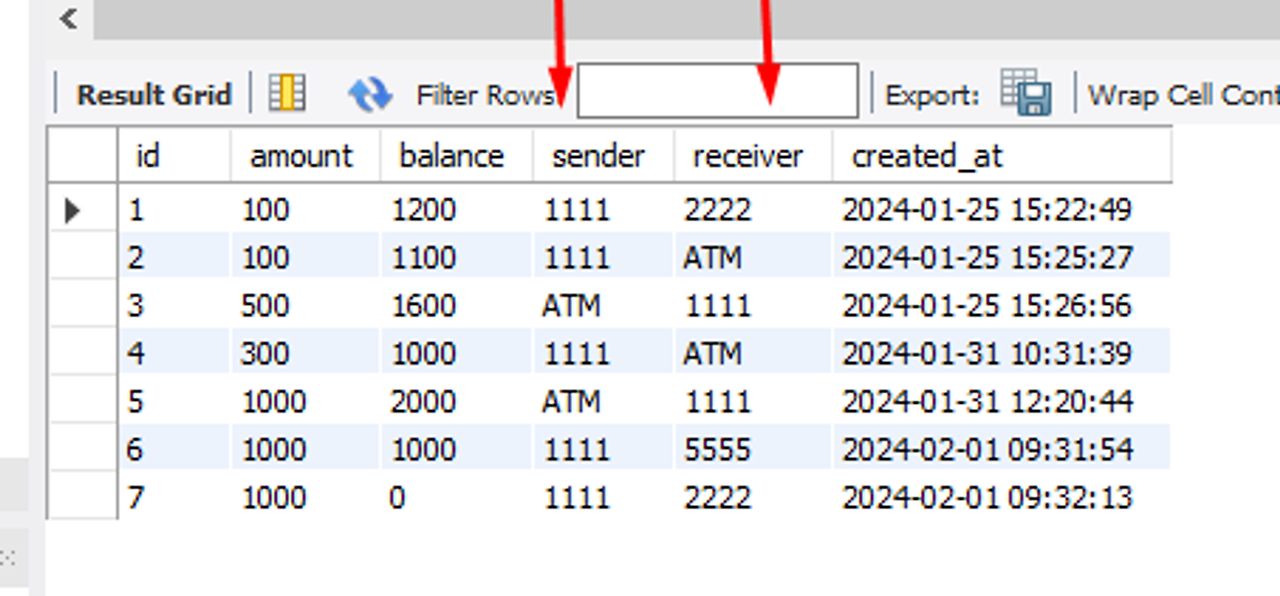Select id cell with value 1

(174, 210)
